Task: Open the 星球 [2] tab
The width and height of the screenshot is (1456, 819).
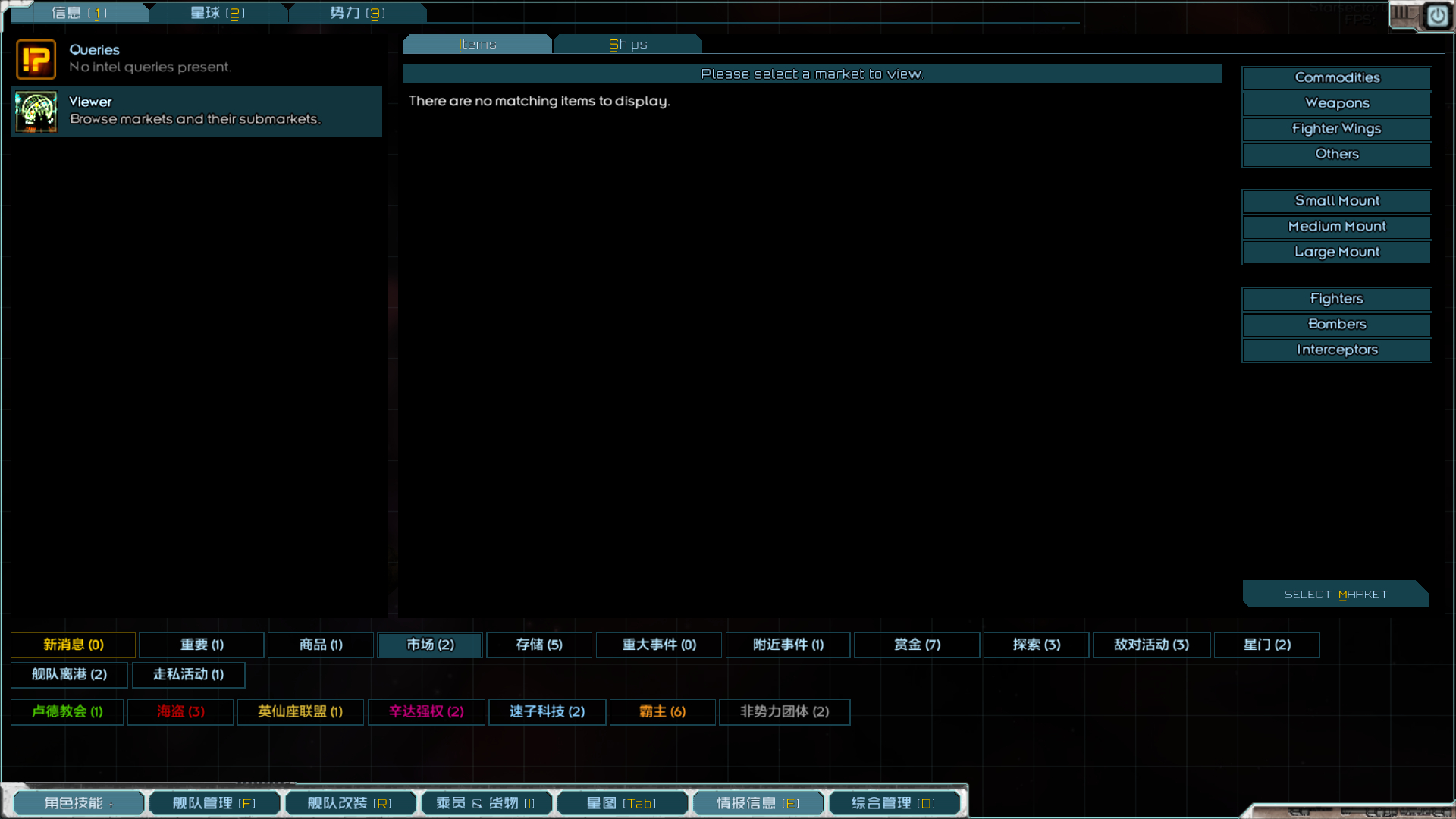Action: 218,13
